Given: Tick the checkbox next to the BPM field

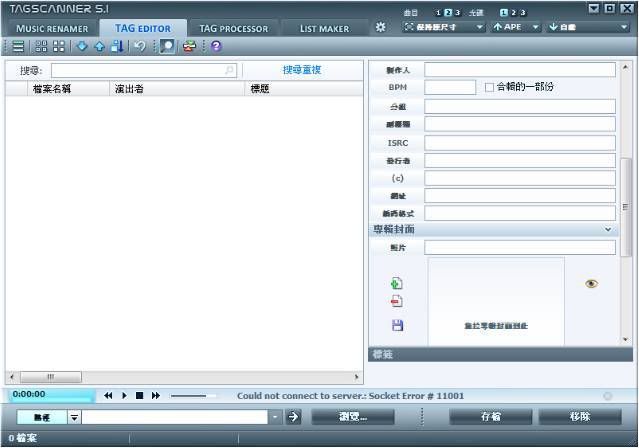Looking at the screenshot, I should tap(489, 87).
